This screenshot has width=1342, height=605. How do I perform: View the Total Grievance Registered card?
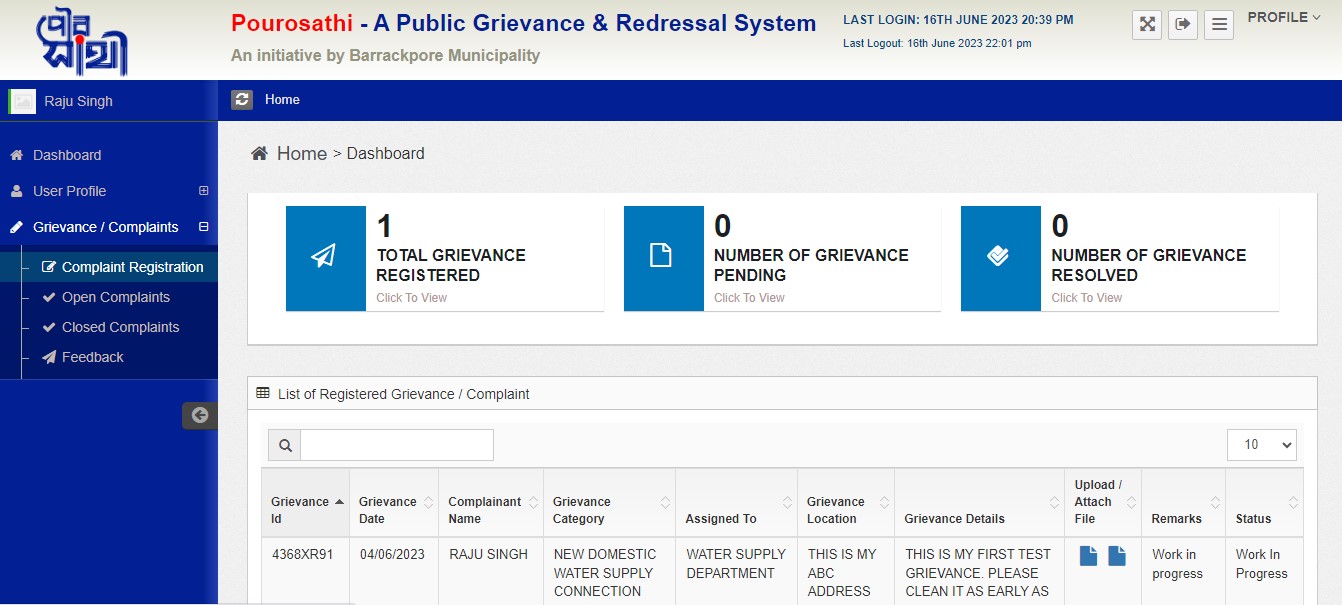tap(444, 259)
